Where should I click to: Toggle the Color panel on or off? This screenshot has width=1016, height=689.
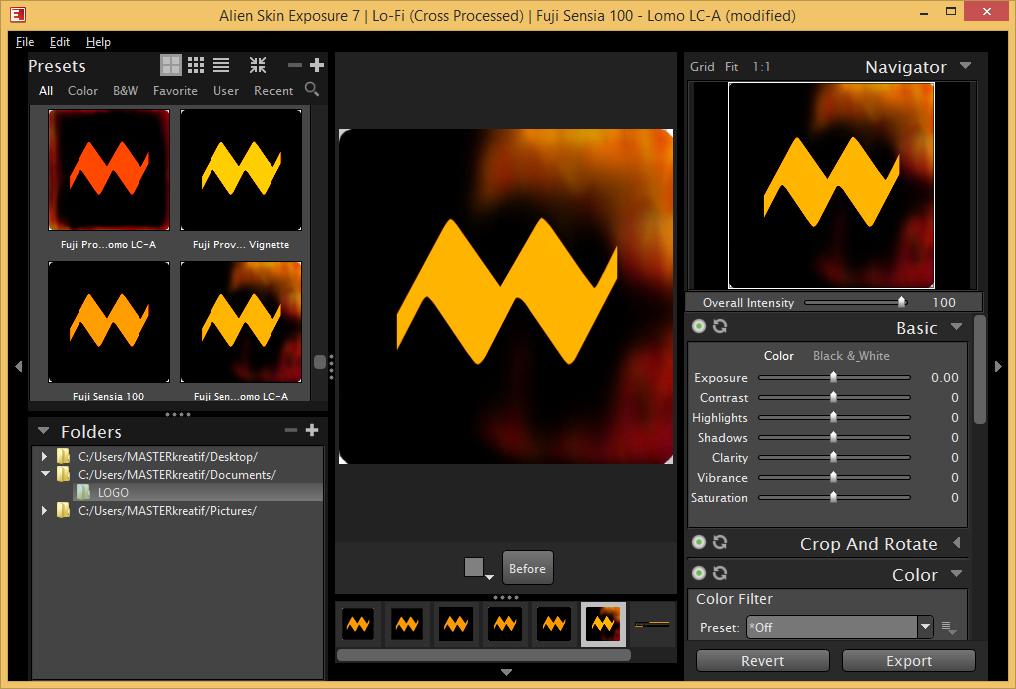698,573
